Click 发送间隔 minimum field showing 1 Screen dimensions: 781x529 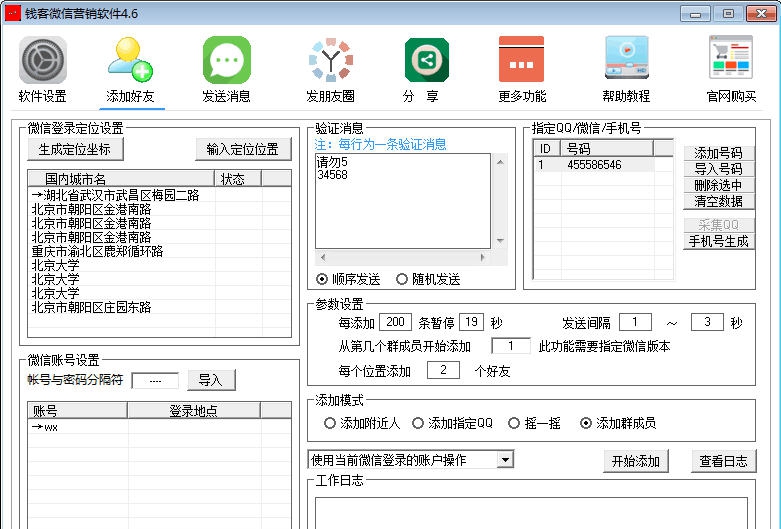pyautogui.click(x=635, y=322)
